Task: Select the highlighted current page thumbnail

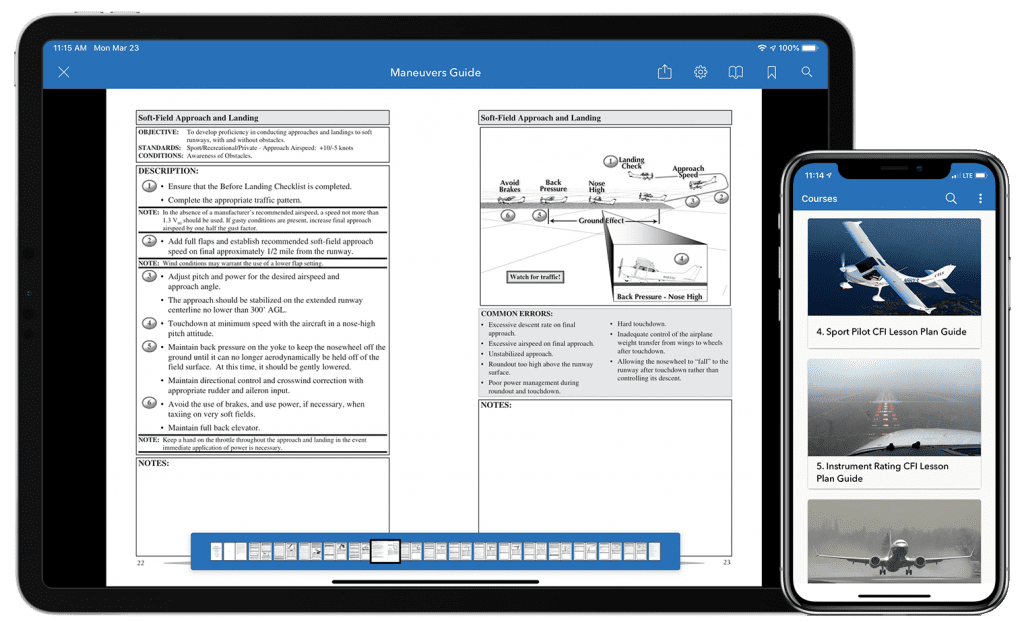Action: tap(385, 550)
